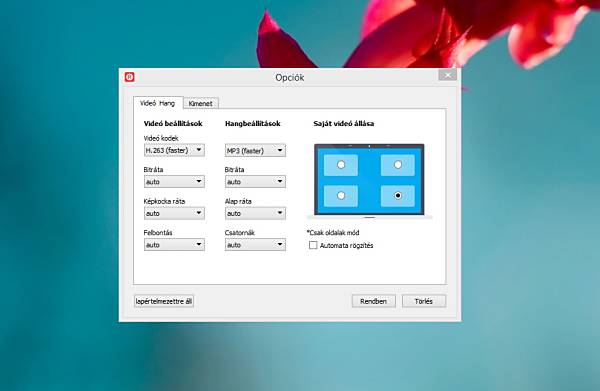The height and width of the screenshot is (391, 600).
Task: Open the Kimenet tab
Action: pyautogui.click(x=201, y=103)
